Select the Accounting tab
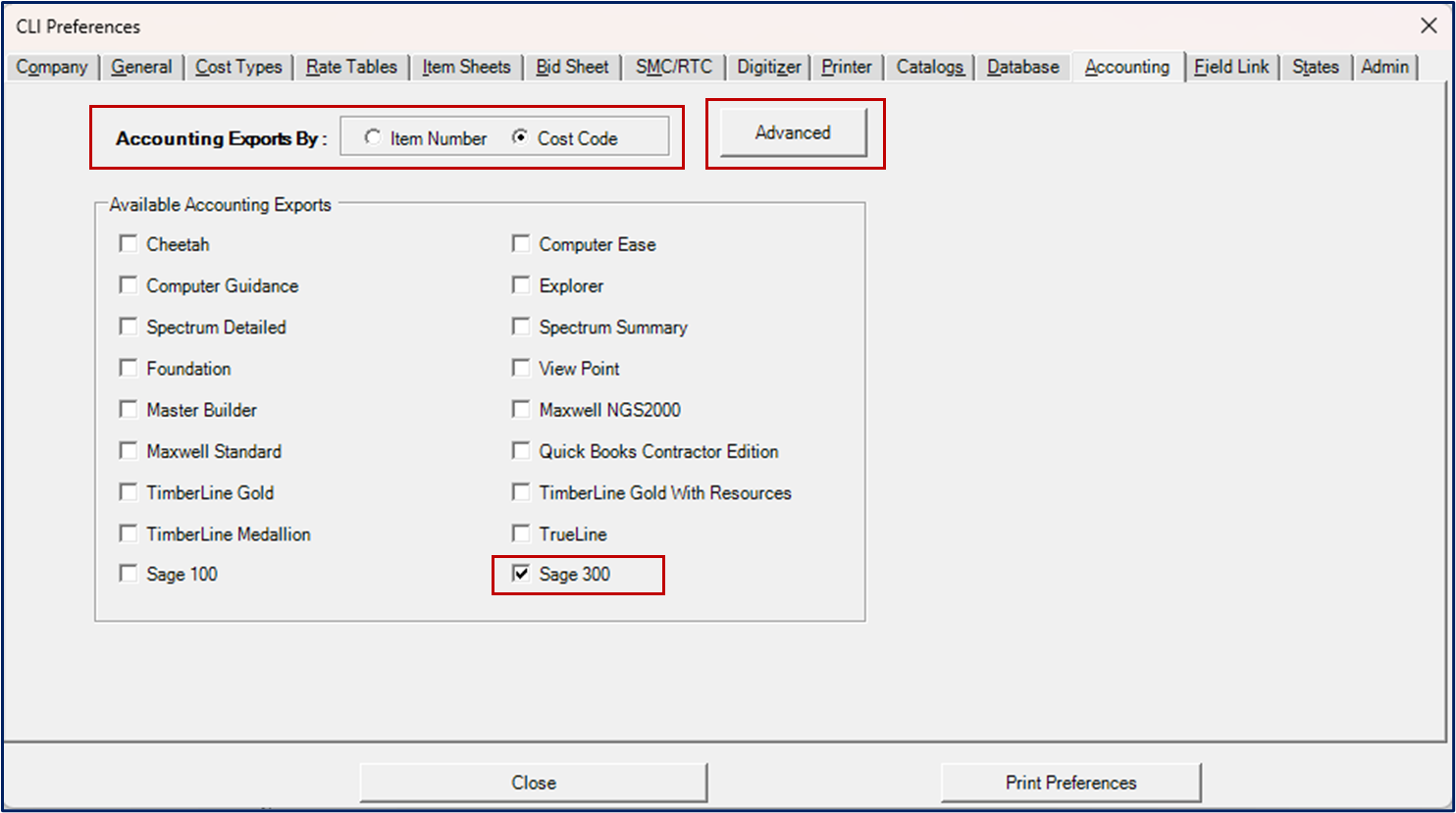 point(1127,67)
